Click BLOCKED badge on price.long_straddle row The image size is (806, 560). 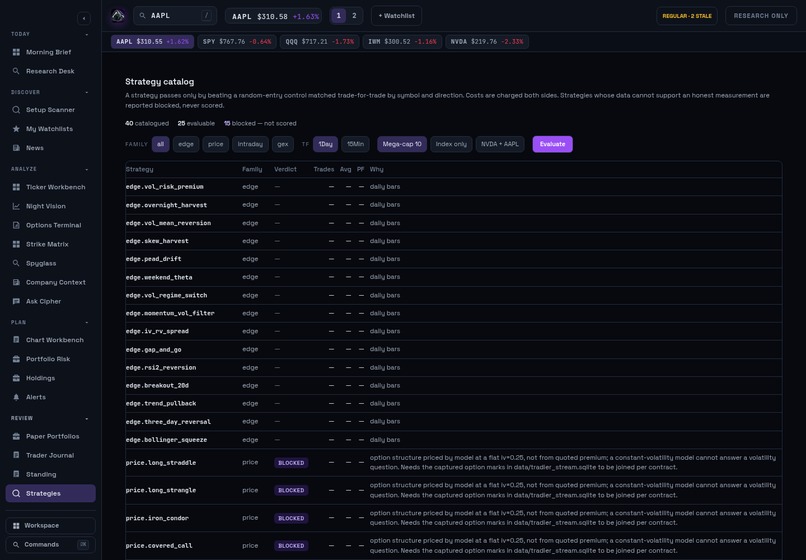tap(291, 463)
